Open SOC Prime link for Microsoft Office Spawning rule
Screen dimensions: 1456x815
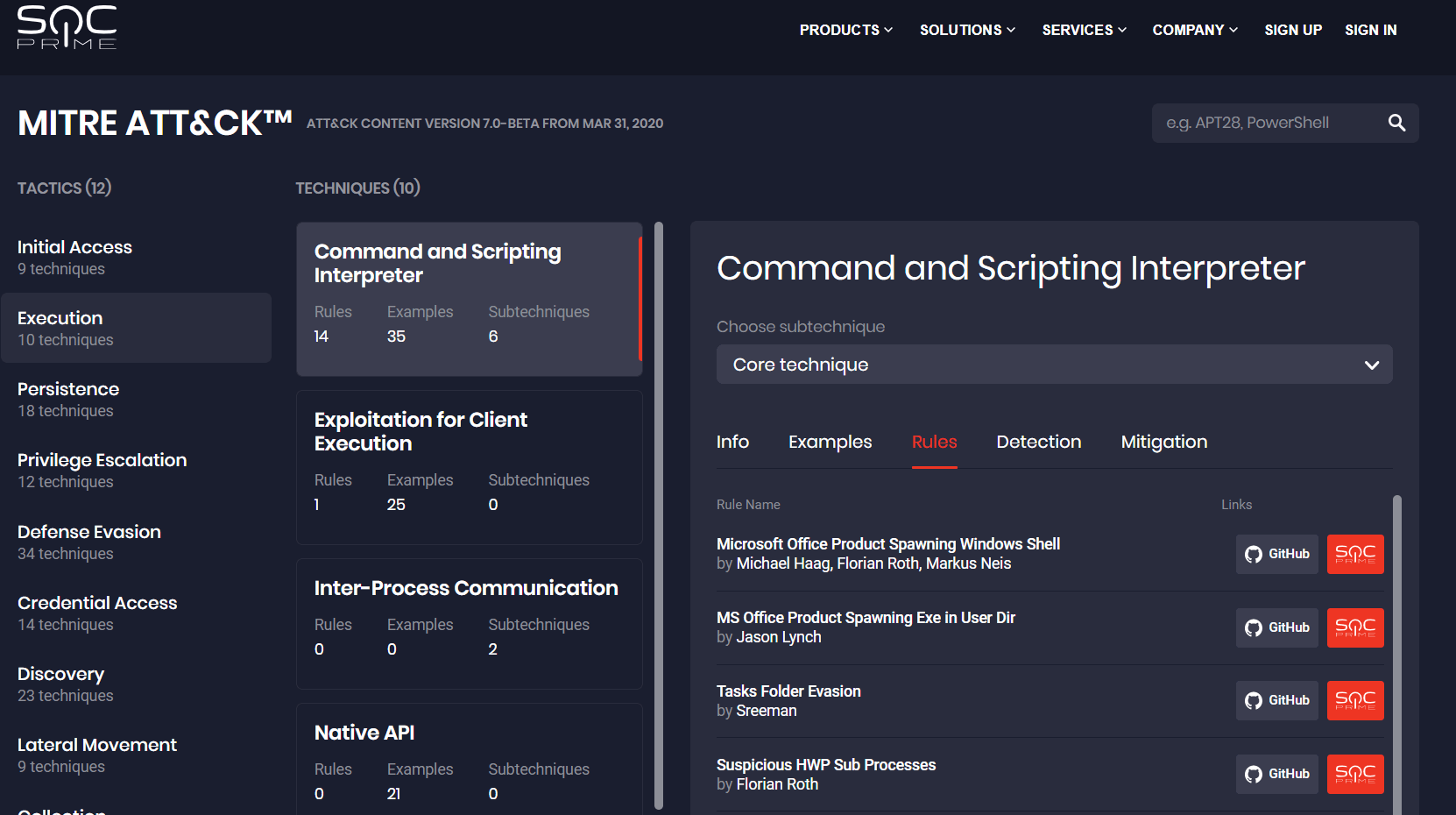1354,554
